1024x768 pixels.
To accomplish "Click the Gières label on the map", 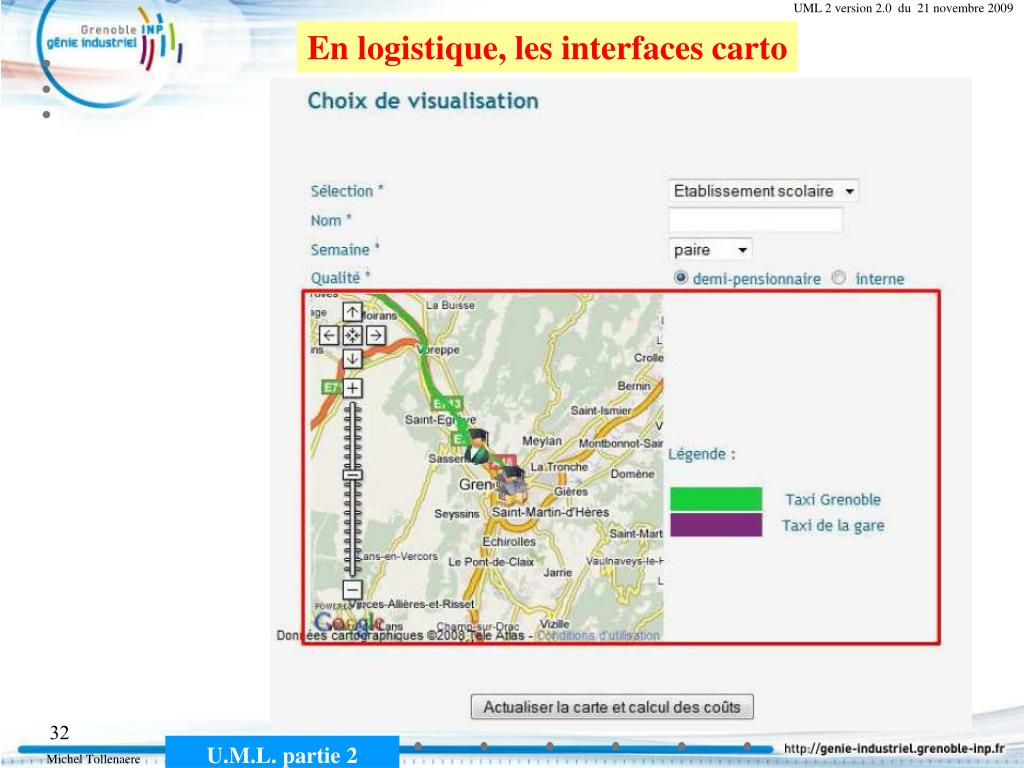I will 571,492.
